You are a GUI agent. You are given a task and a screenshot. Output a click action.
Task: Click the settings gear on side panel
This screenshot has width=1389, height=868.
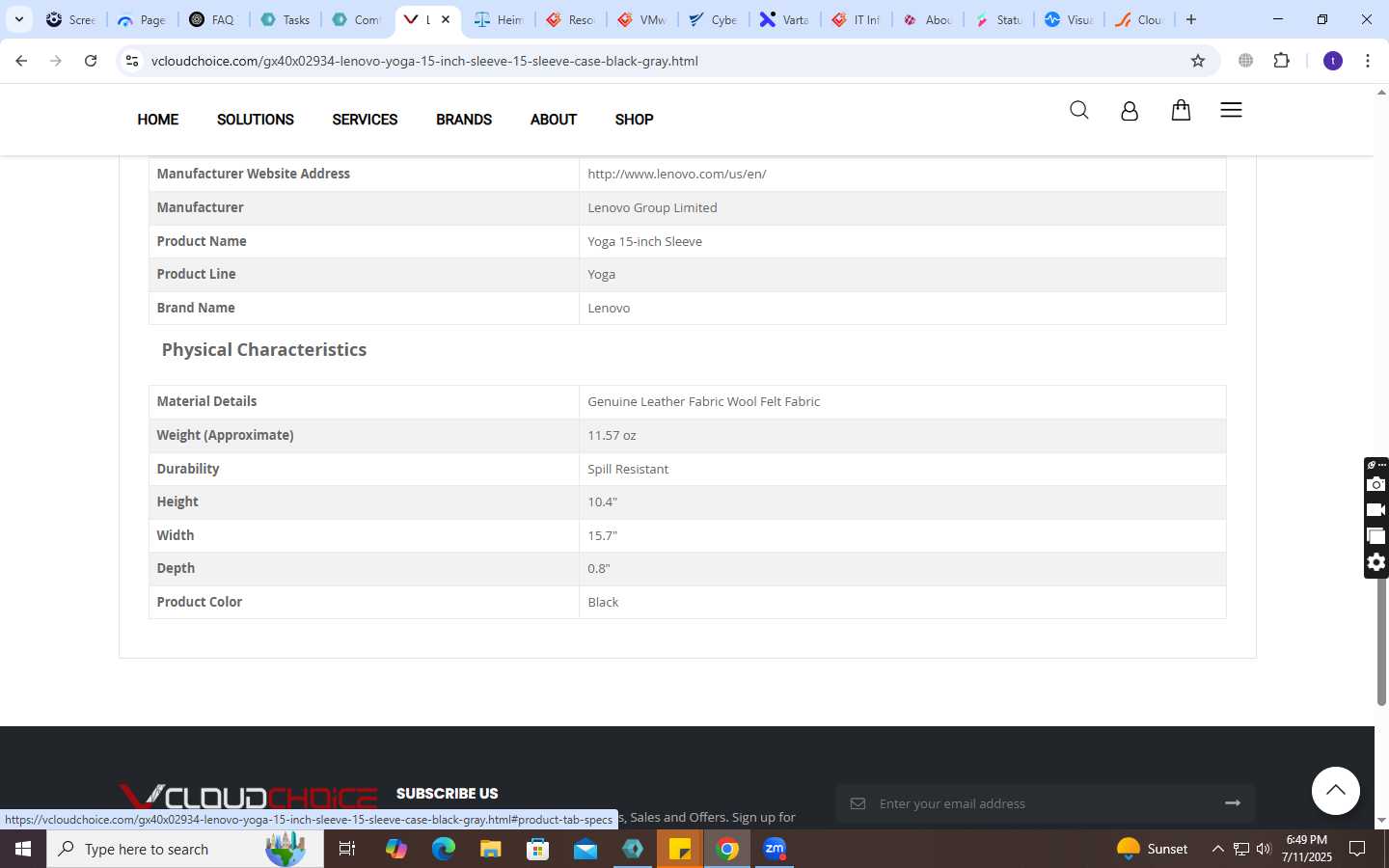coord(1376,562)
